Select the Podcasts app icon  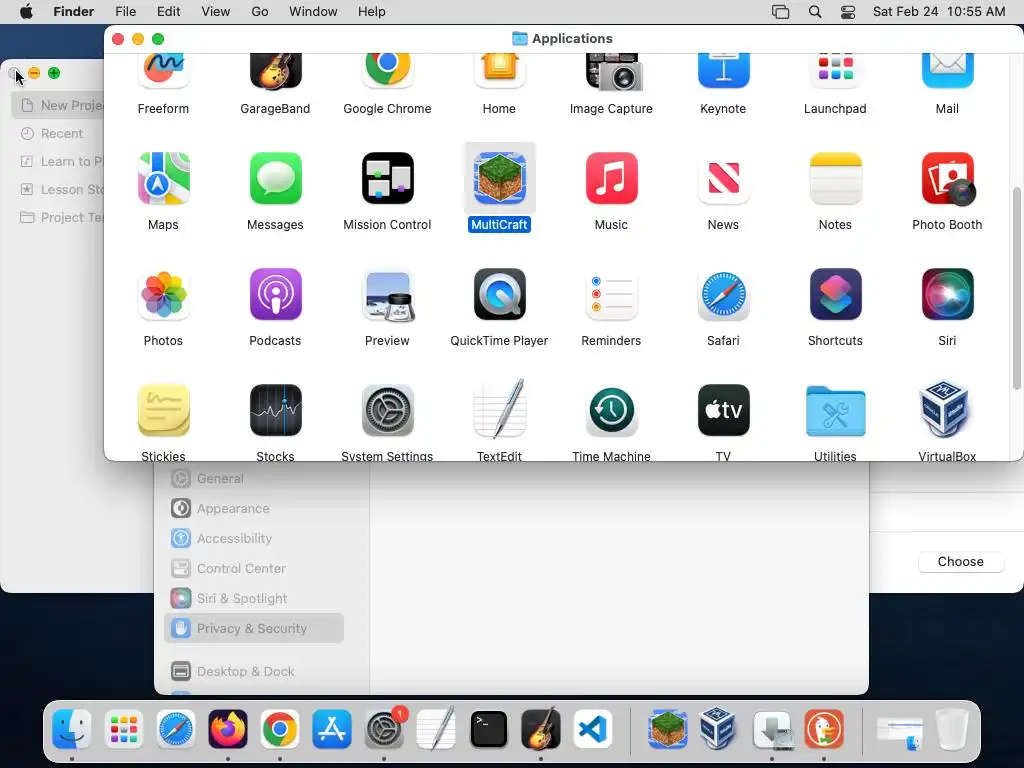(276, 295)
